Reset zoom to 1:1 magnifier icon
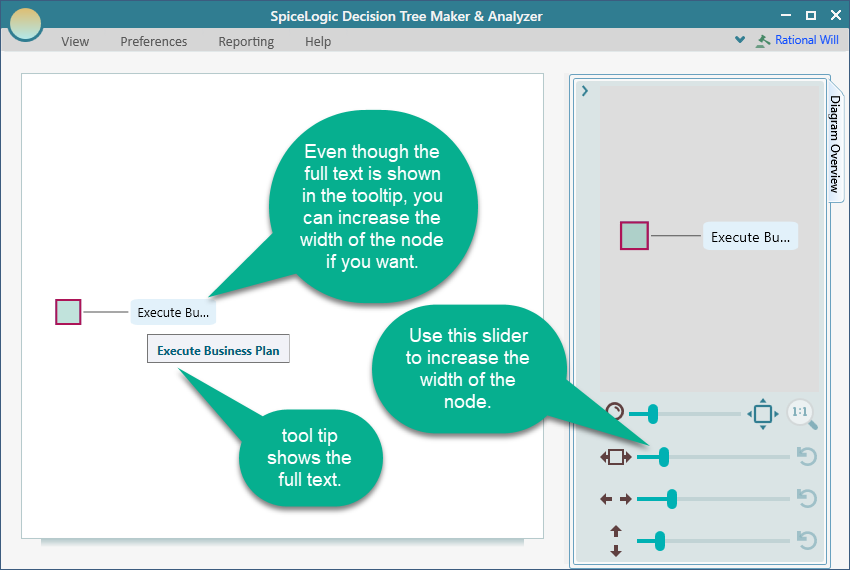Image resolution: width=850 pixels, height=570 pixels. pos(801,413)
